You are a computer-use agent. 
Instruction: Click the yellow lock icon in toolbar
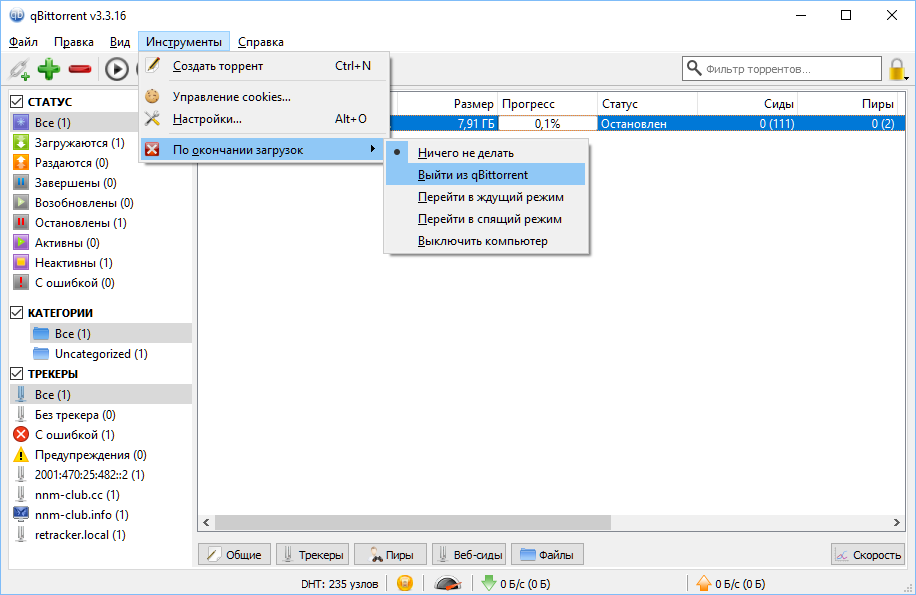coord(896,69)
